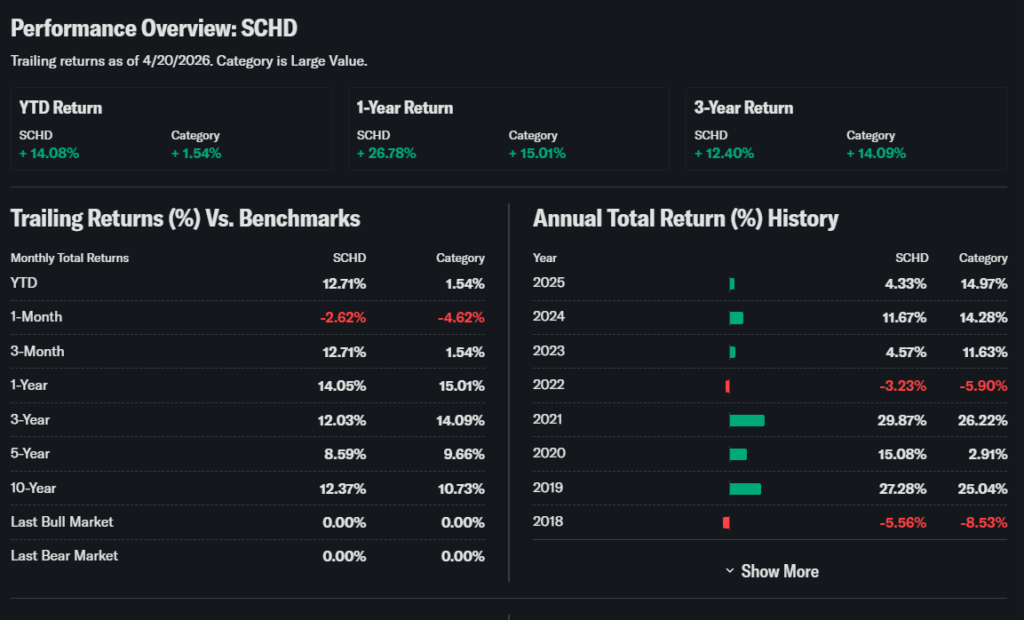Click the chevron icon beside Show More
This screenshot has height=620, width=1024.
730,571
